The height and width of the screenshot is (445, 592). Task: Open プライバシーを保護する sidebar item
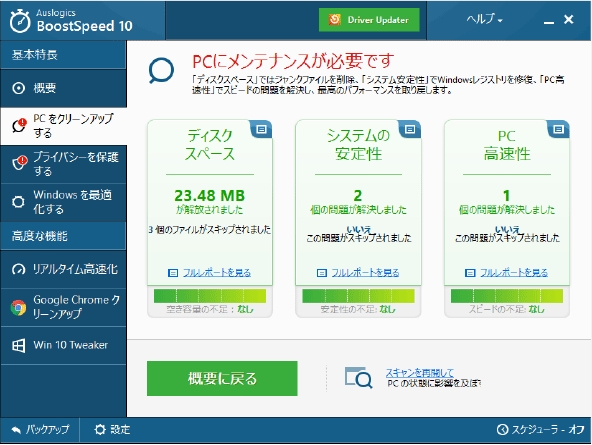63,164
